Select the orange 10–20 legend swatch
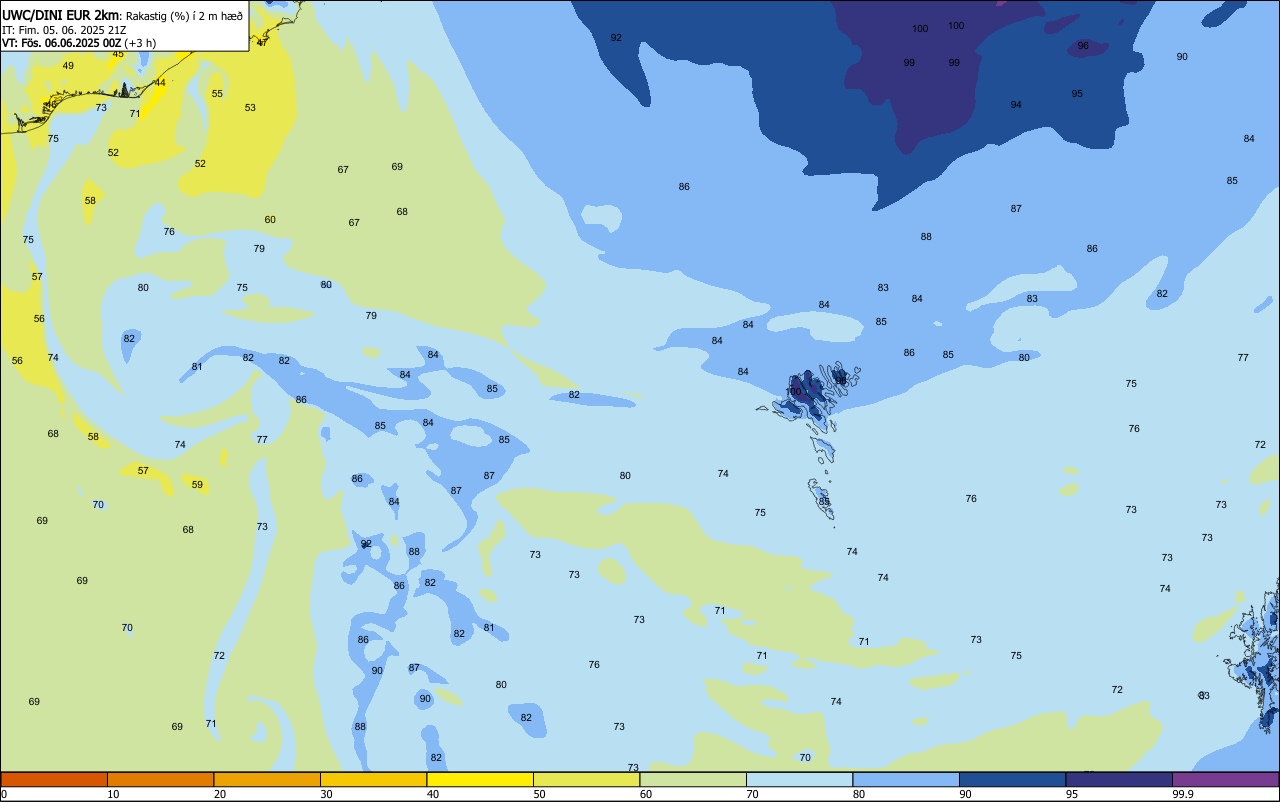Viewport: 1280px width, 802px height. tap(160, 779)
